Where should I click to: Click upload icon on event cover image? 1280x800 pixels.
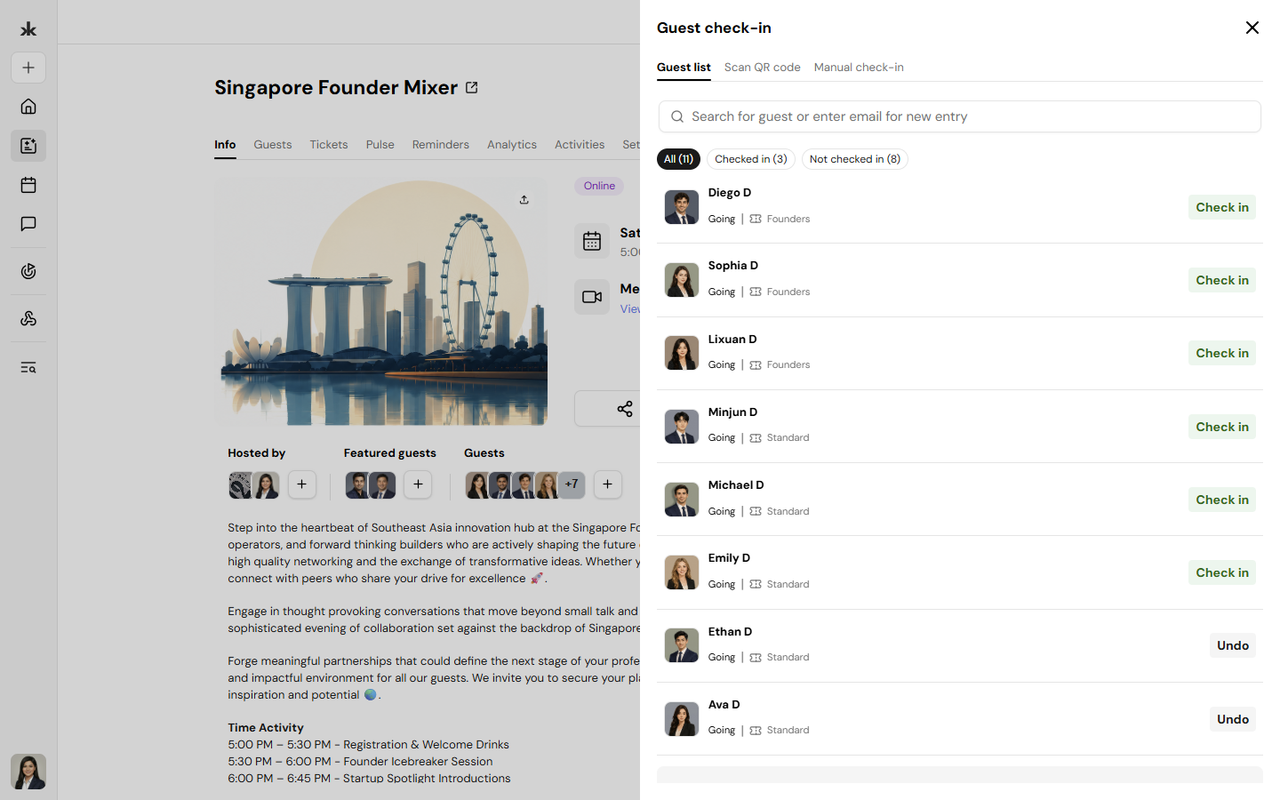[524, 200]
